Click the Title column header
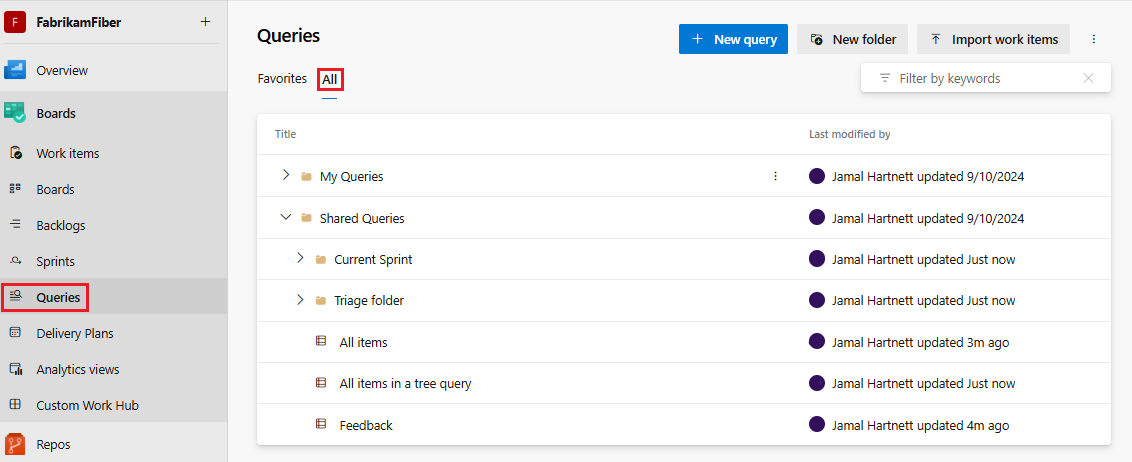This screenshot has width=1132, height=462. coord(285,134)
